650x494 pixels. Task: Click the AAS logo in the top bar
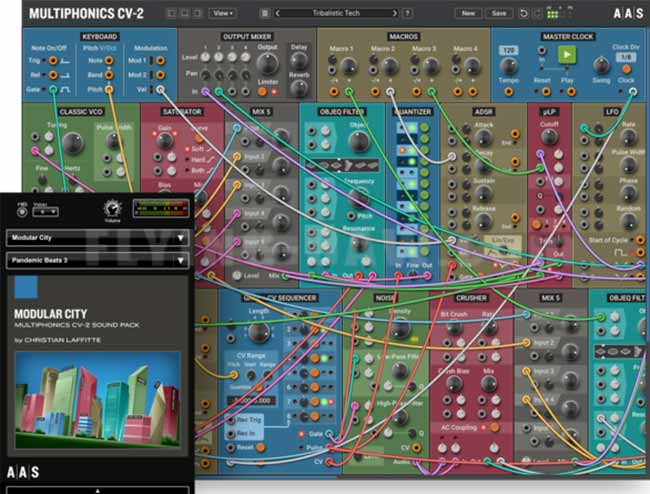(x=628, y=13)
